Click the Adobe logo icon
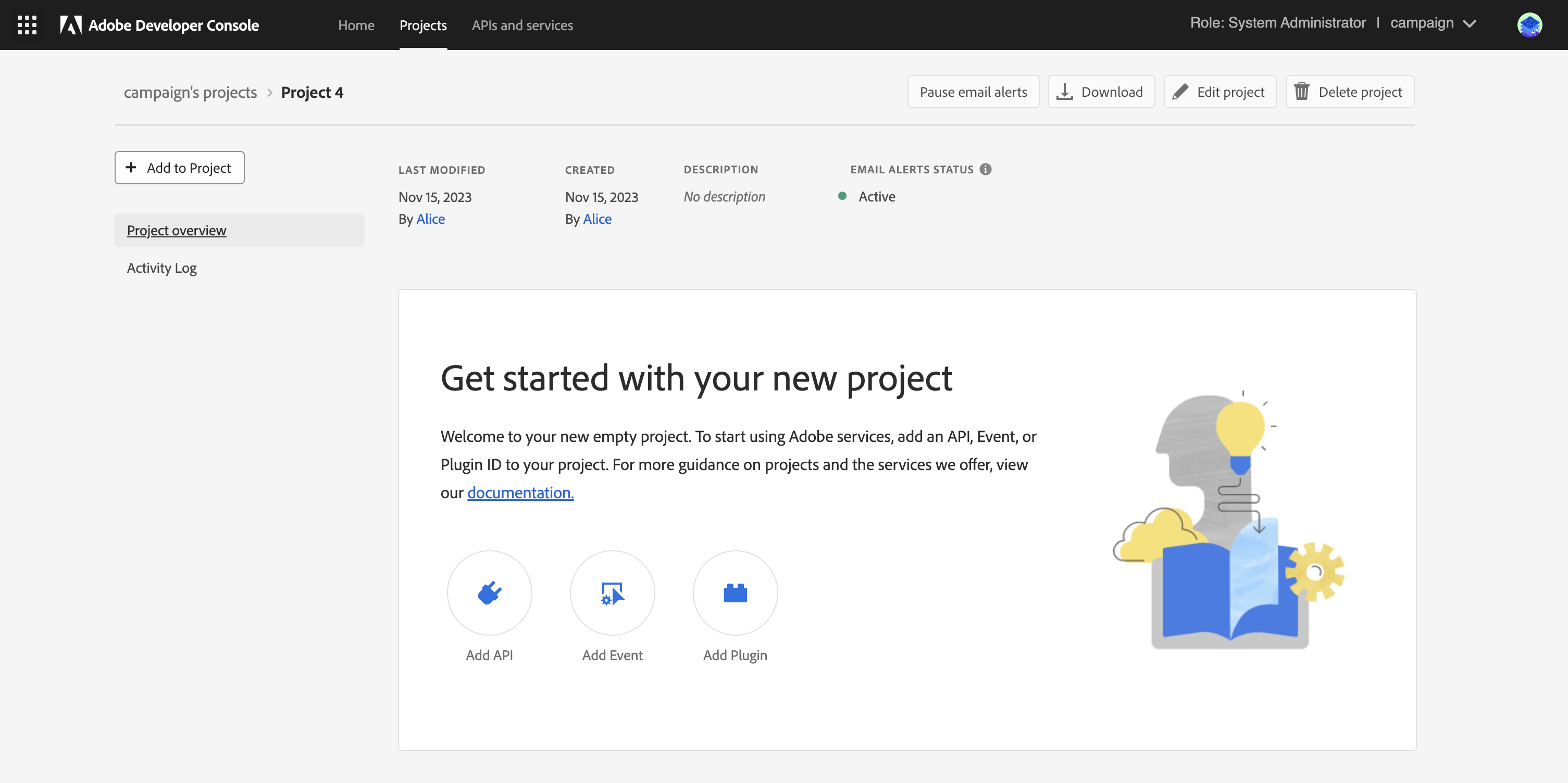The height and width of the screenshot is (783, 1568). [x=71, y=25]
